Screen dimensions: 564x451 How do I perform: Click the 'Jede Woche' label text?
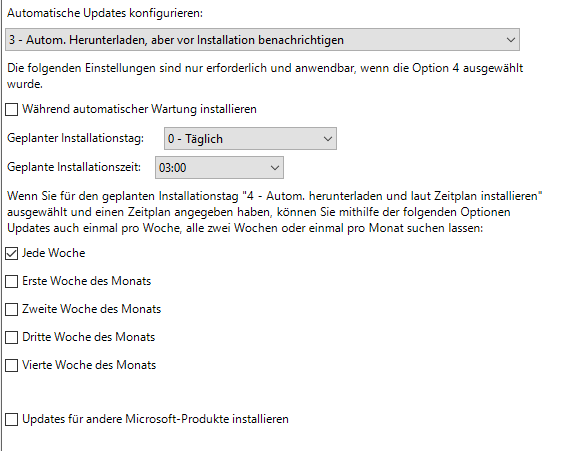click(x=54, y=253)
